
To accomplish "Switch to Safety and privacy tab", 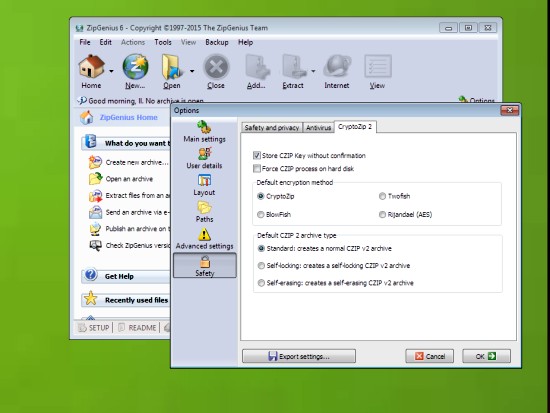I will pyautogui.click(x=271, y=128).
